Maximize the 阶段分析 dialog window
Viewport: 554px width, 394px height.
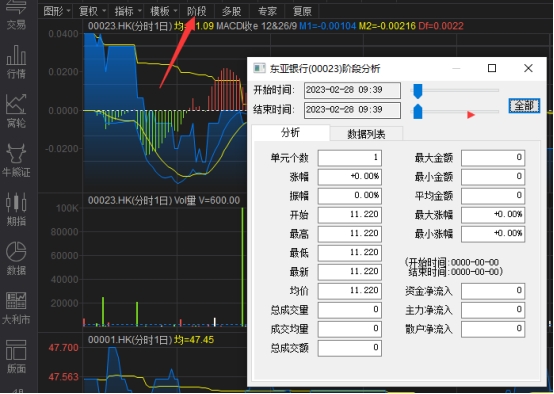pos(492,68)
